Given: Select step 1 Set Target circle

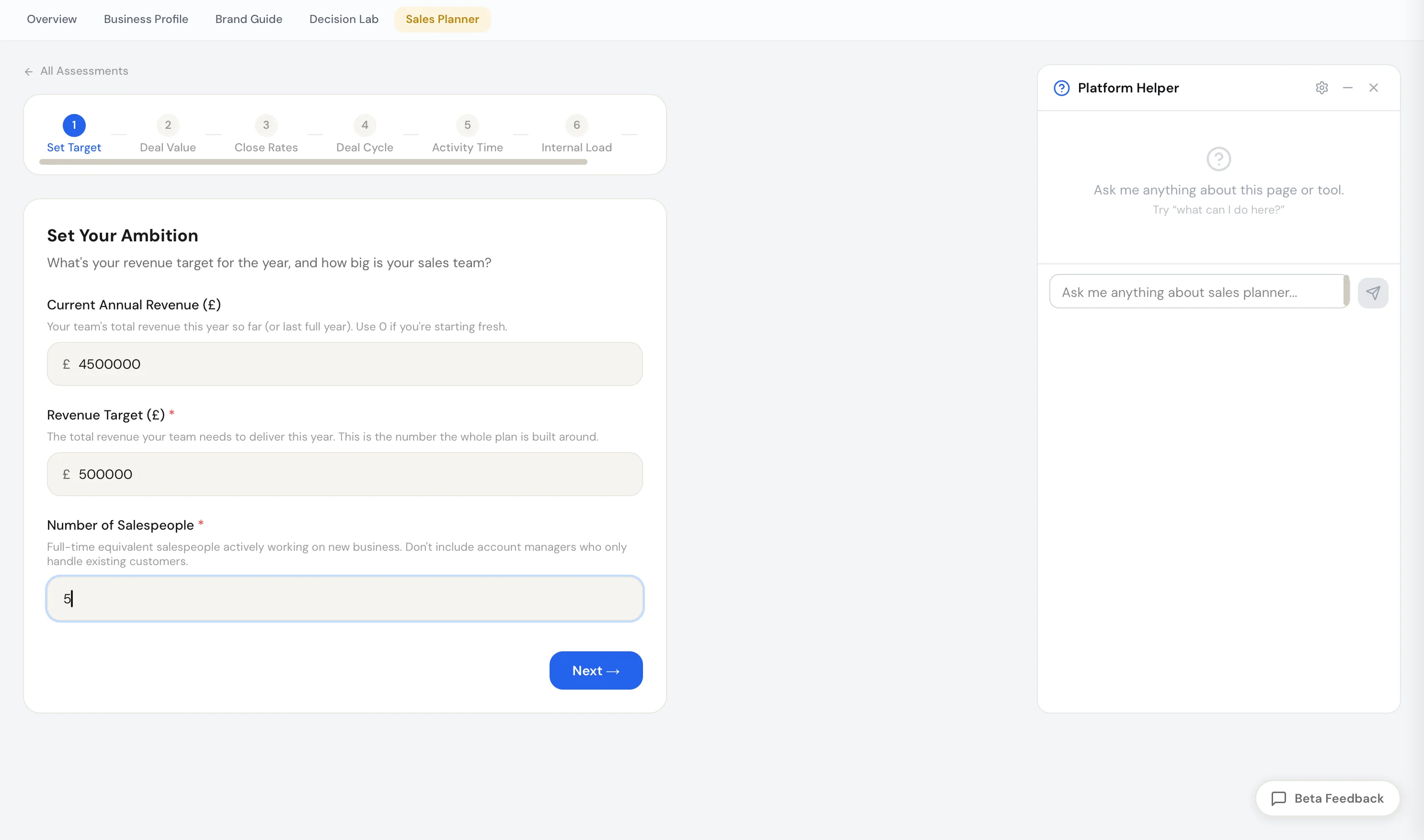Looking at the screenshot, I should click(x=74, y=125).
